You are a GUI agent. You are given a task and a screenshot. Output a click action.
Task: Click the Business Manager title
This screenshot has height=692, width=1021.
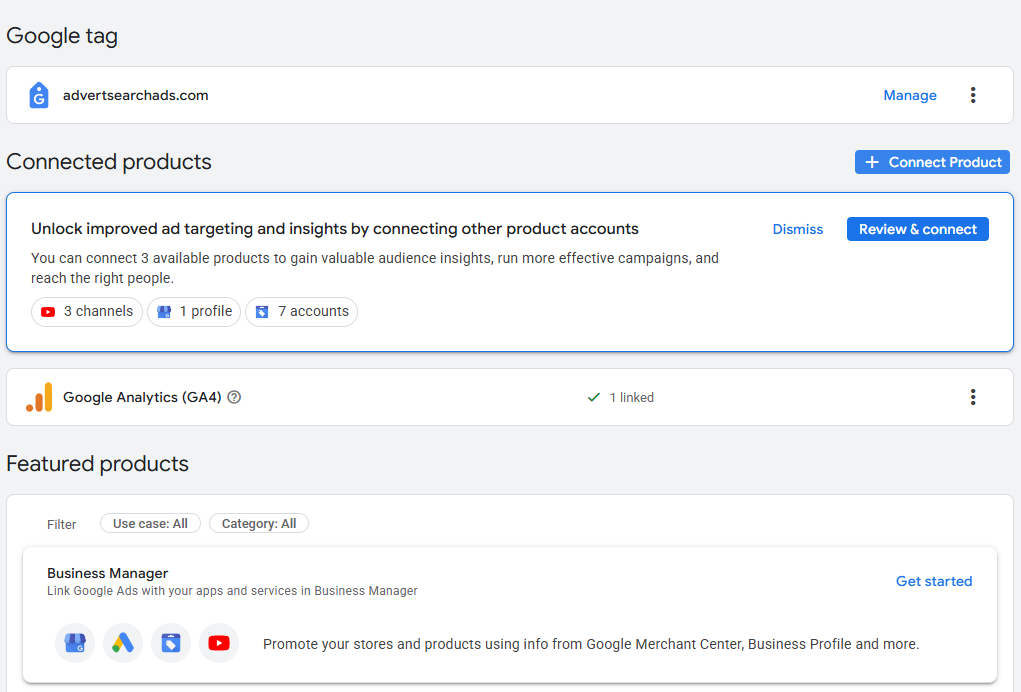point(107,573)
